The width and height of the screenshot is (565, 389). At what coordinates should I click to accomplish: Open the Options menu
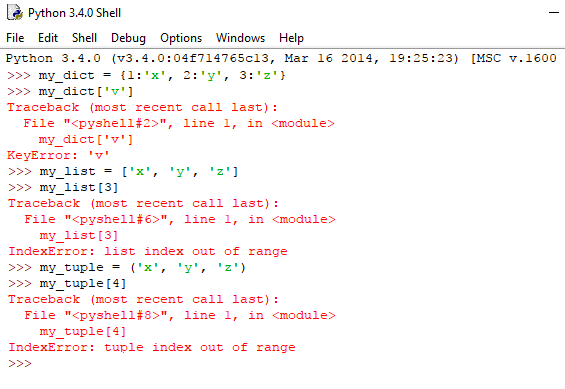pos(181,38)
